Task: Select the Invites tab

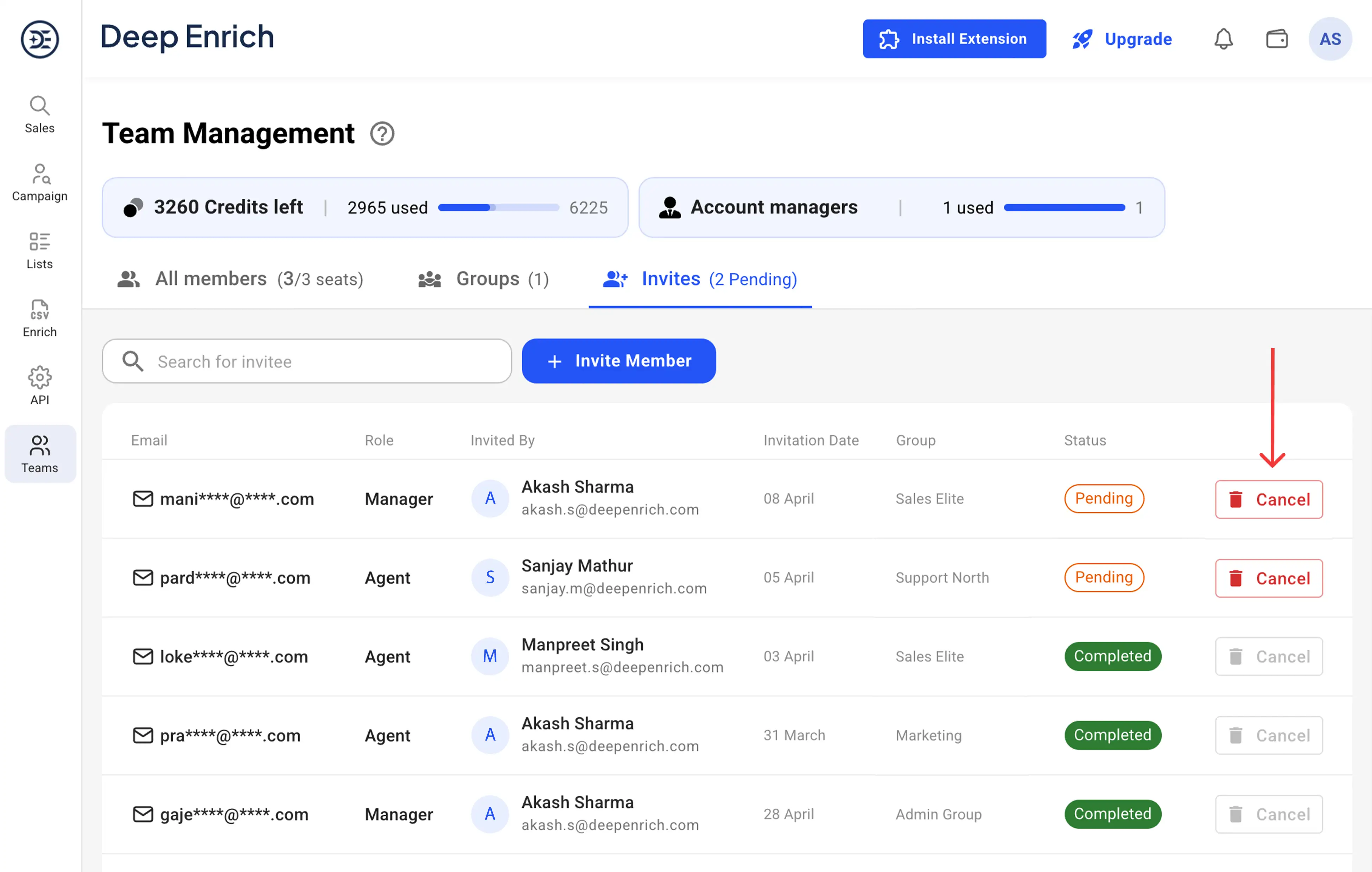Action: (x=700, y=279)
